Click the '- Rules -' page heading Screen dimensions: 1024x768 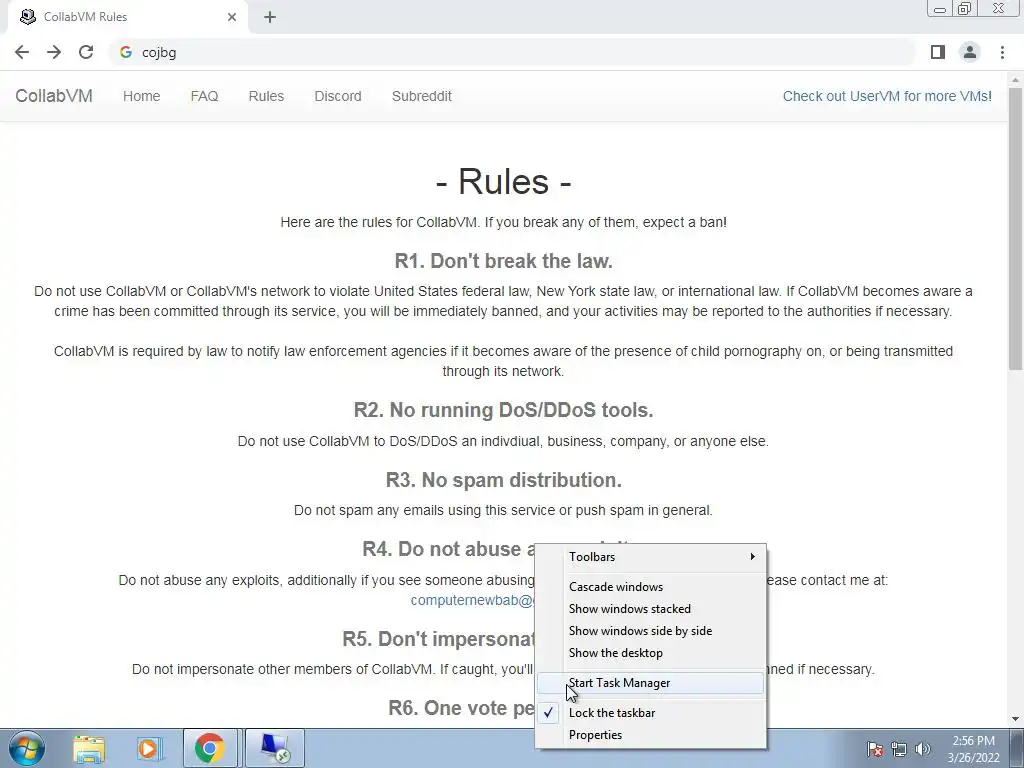[x=504, y=181]
